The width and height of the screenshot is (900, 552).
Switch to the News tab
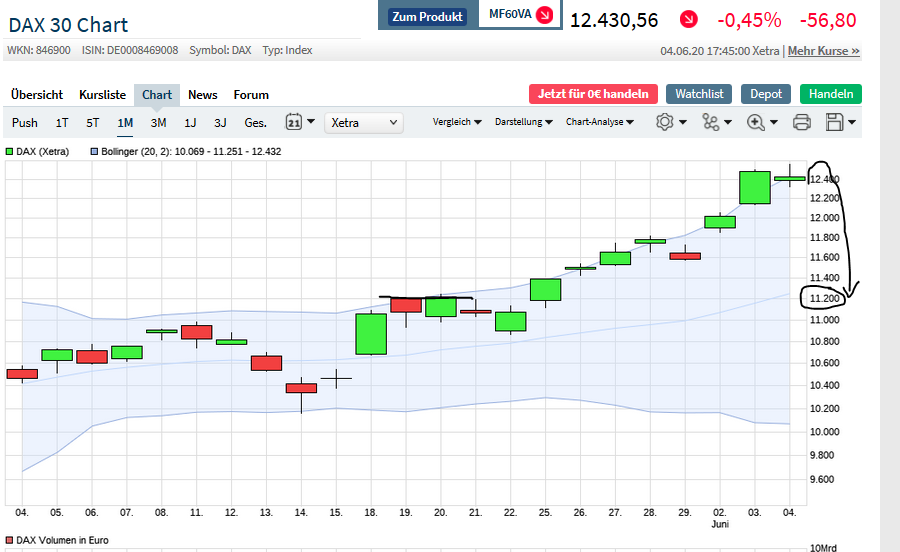(x=202, y=95)
